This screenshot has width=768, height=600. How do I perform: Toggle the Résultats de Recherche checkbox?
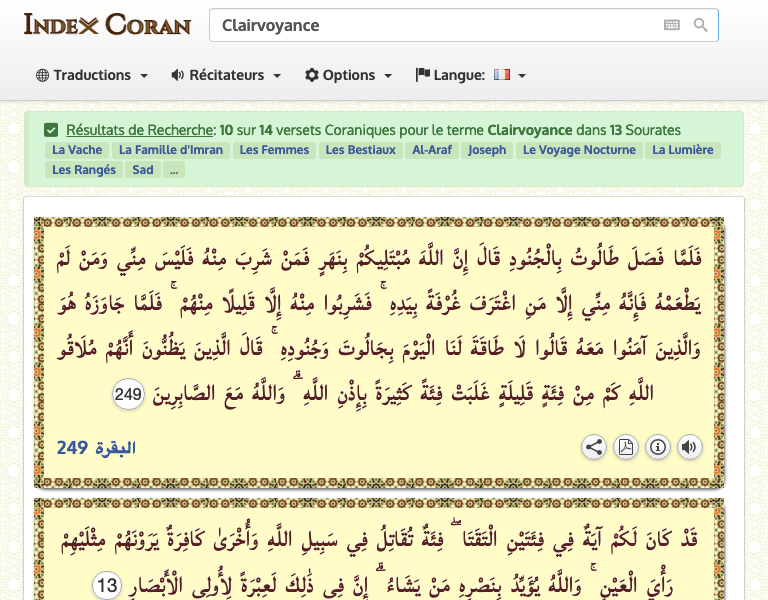point(51,130)
